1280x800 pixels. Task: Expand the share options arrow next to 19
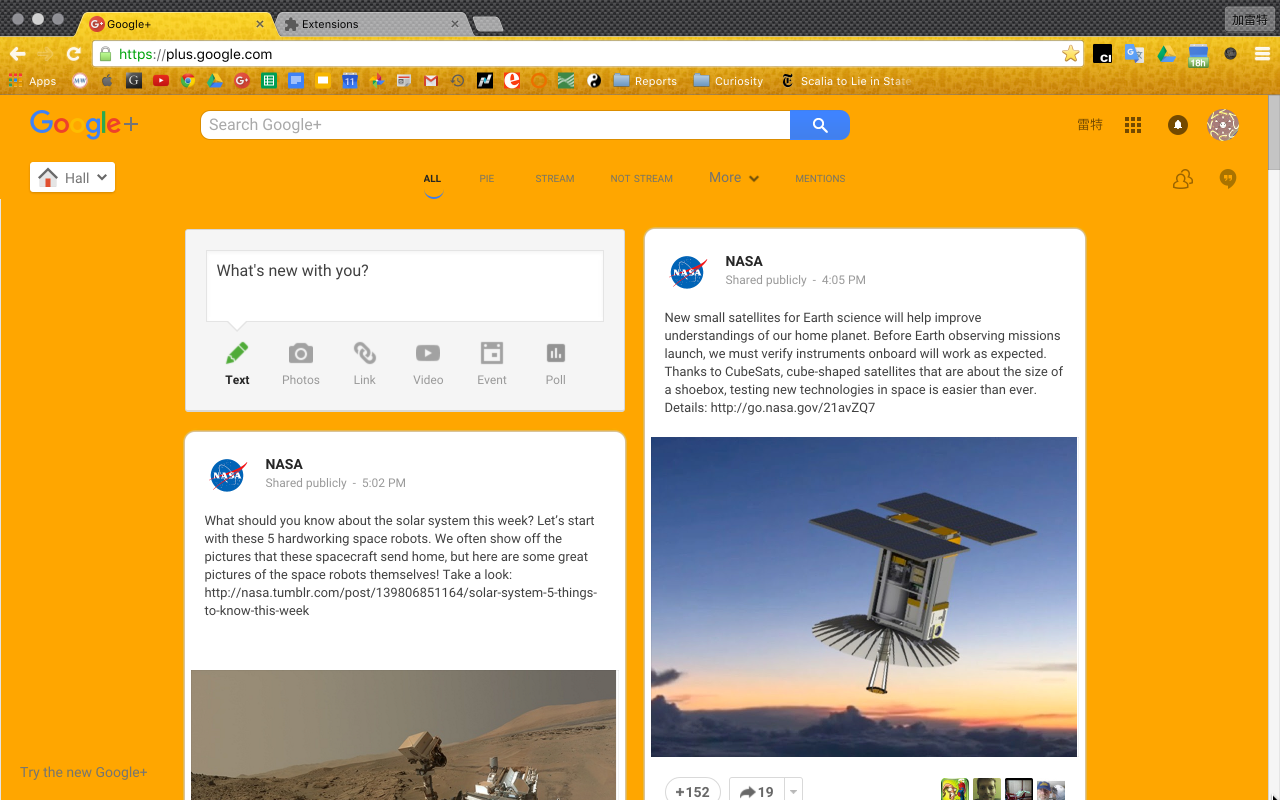click(794, 791)
